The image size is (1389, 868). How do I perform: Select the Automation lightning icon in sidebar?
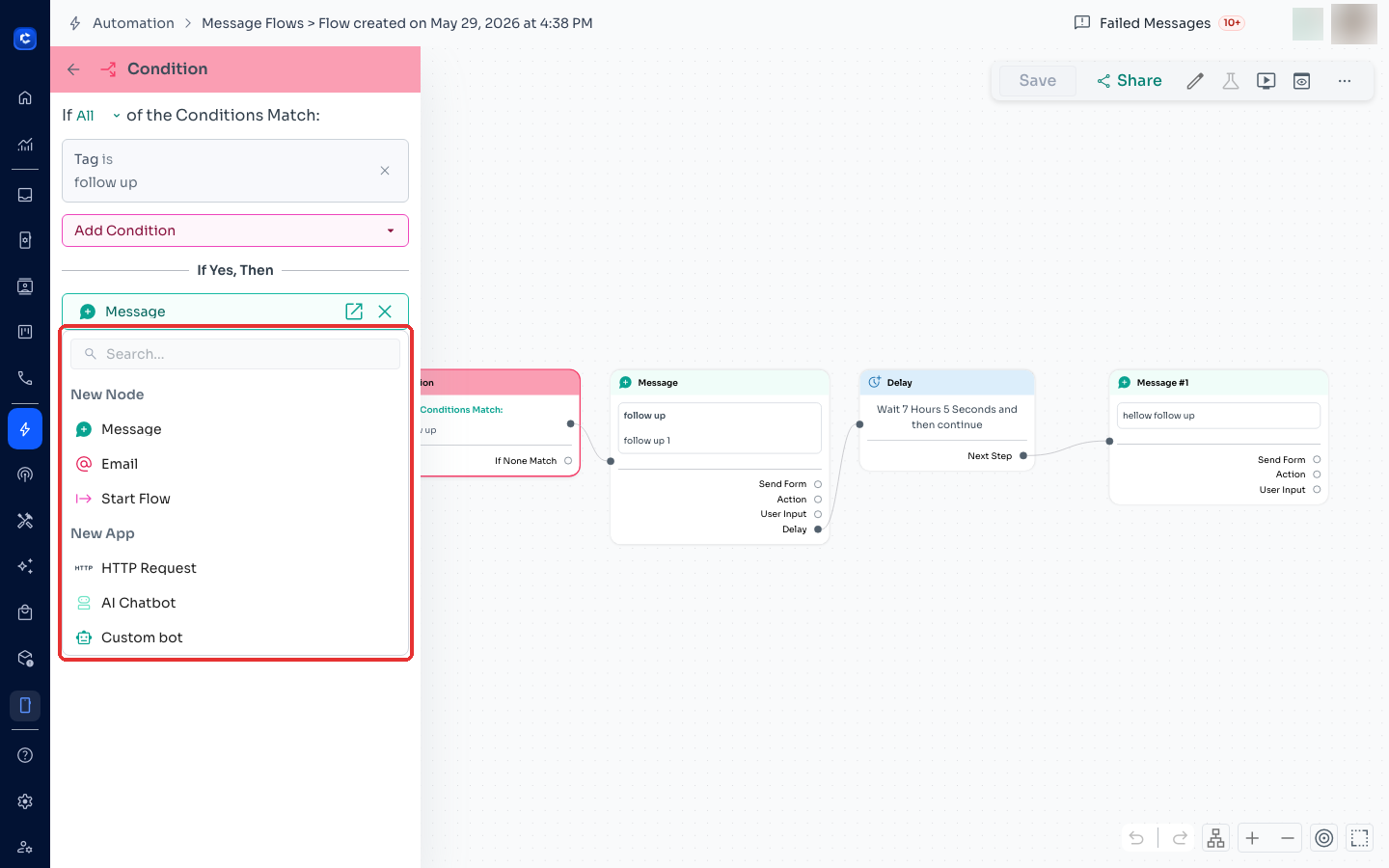25,429
